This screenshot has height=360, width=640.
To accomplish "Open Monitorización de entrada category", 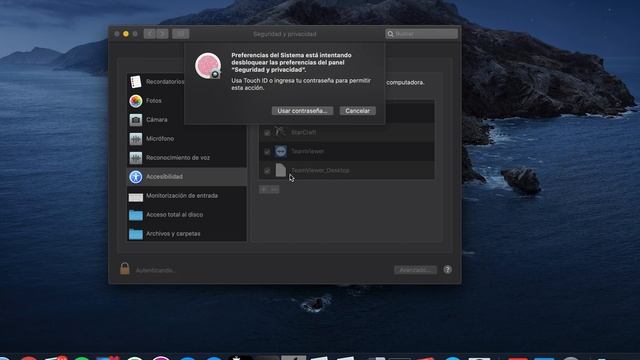I will [x=187, y=196].
